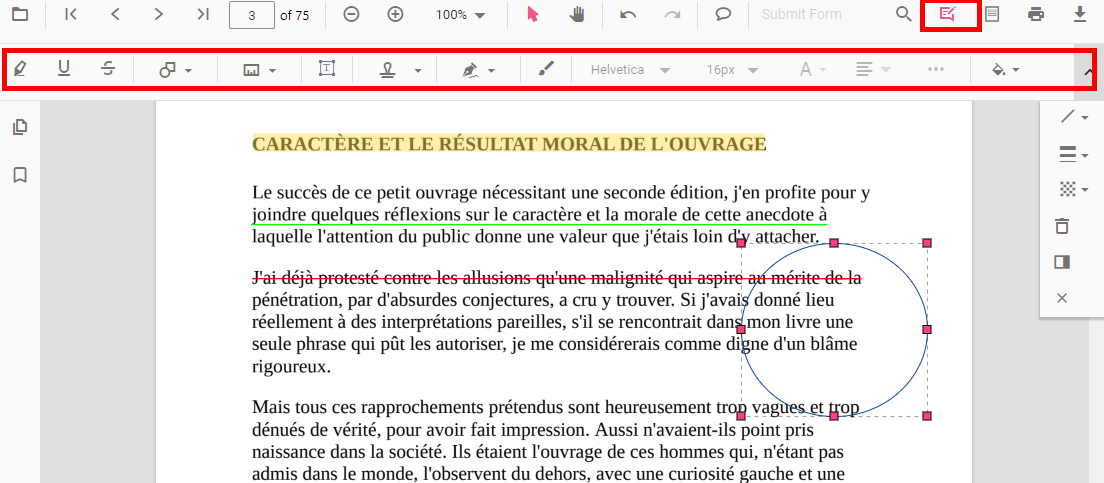The height and width of the screenshot is (483, 1104).
Task: Undo the last action
Action: click(x=628, y=14)
